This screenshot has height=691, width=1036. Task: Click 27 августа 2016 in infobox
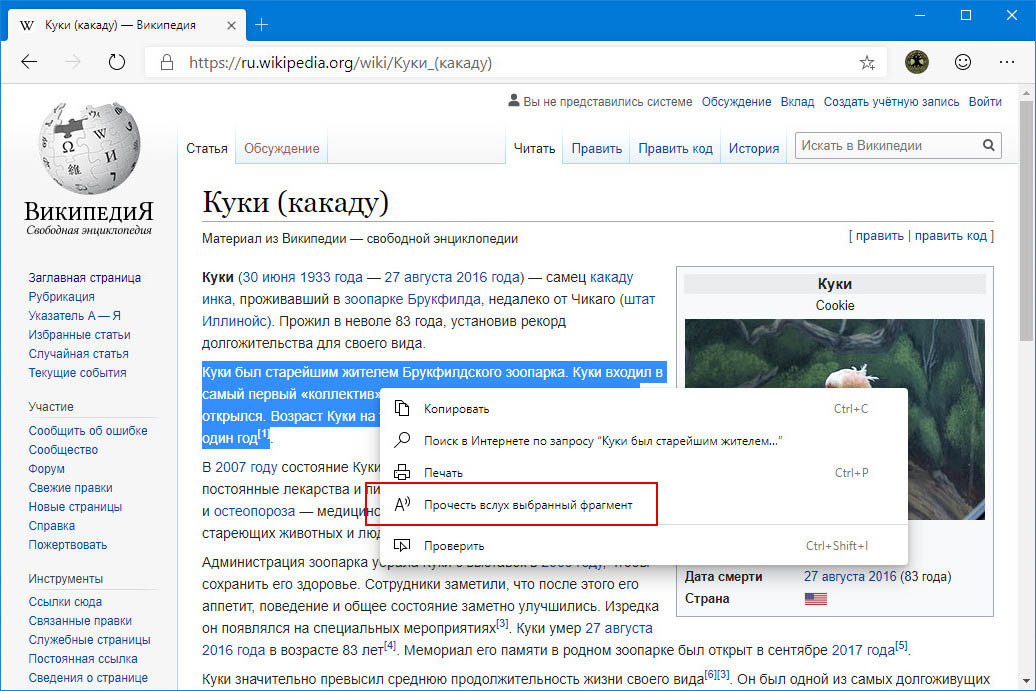pyautogui.click(x=850, y=576)
